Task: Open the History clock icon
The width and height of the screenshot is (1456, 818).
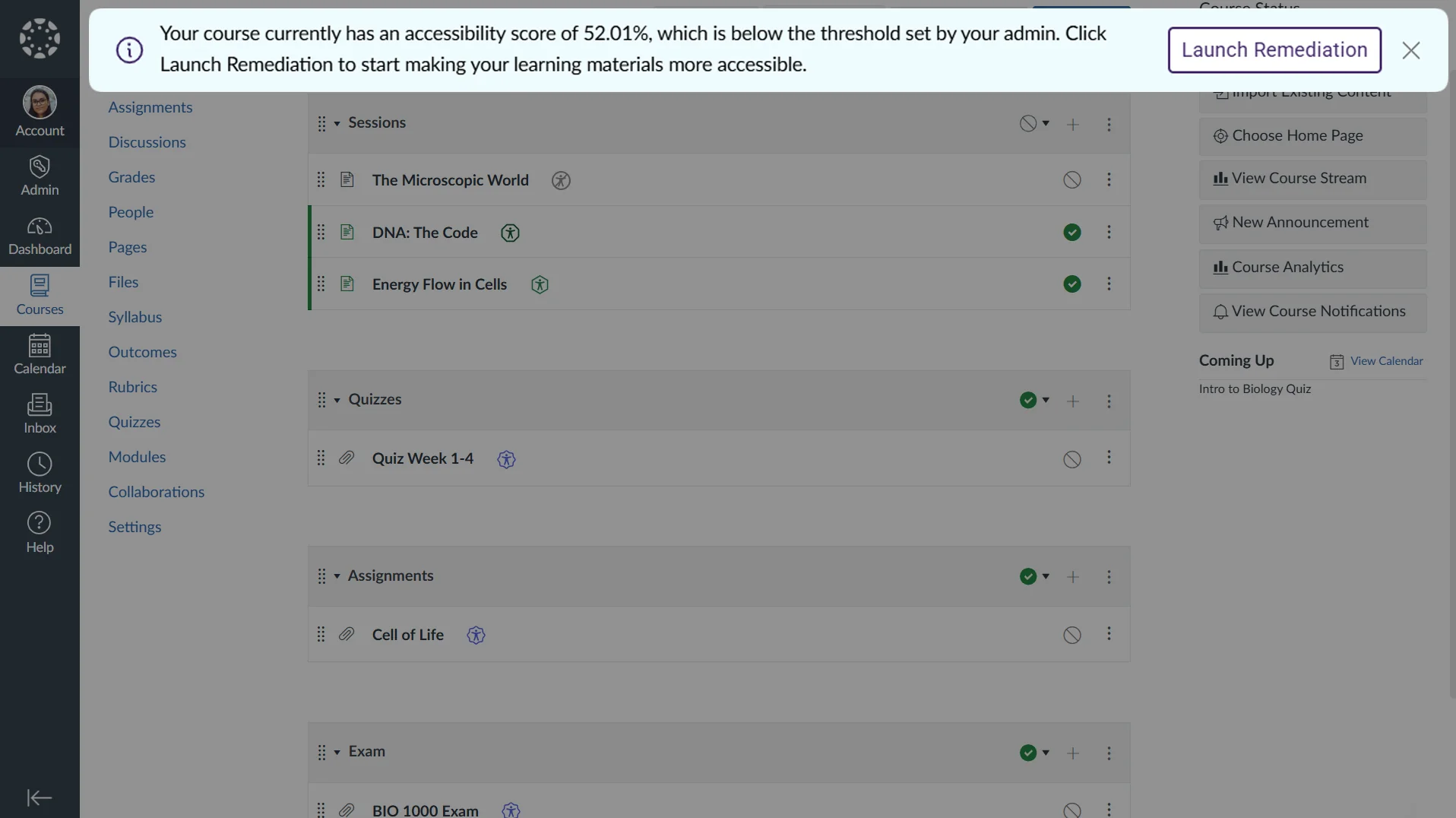Action: [40, 473]
